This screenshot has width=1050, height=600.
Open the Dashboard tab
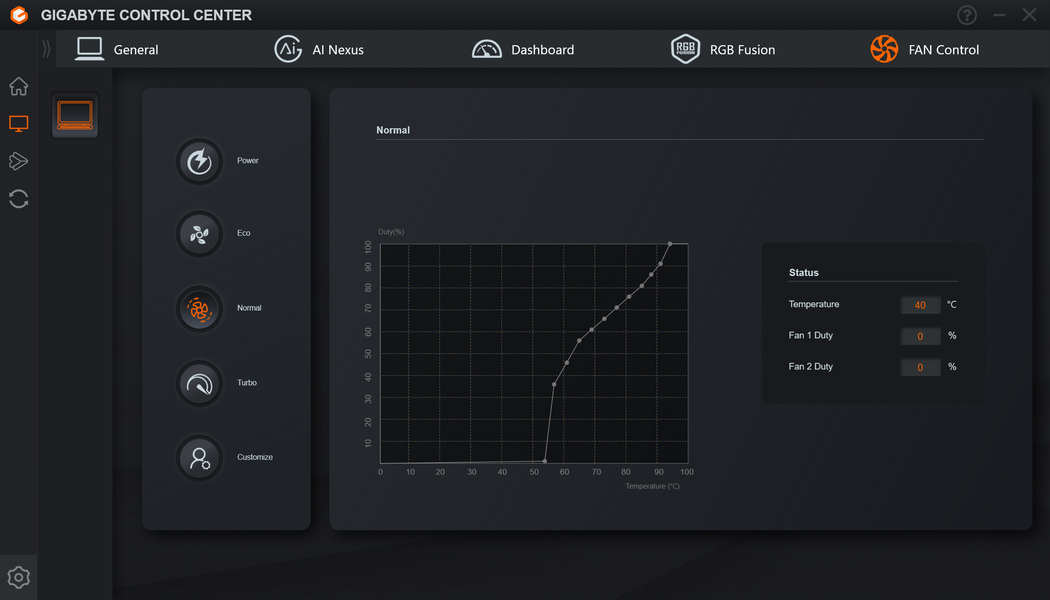click(x=523, y=50)
